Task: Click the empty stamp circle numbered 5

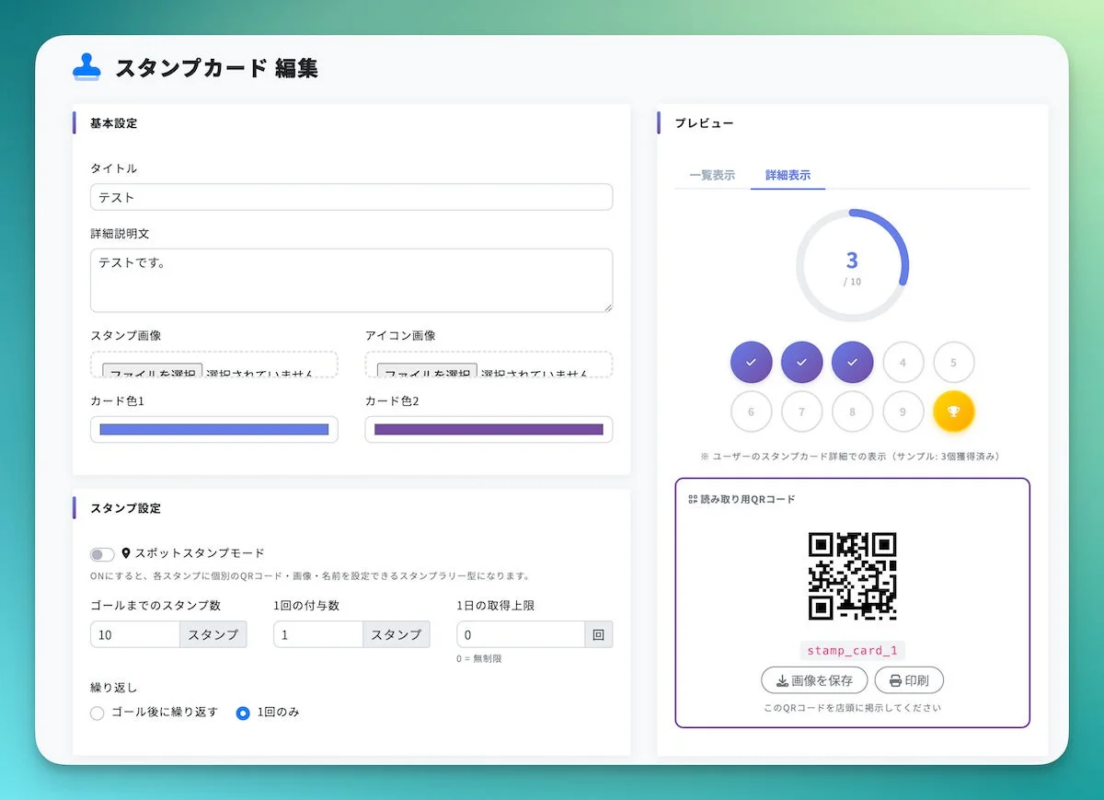Action: point(954,362)
